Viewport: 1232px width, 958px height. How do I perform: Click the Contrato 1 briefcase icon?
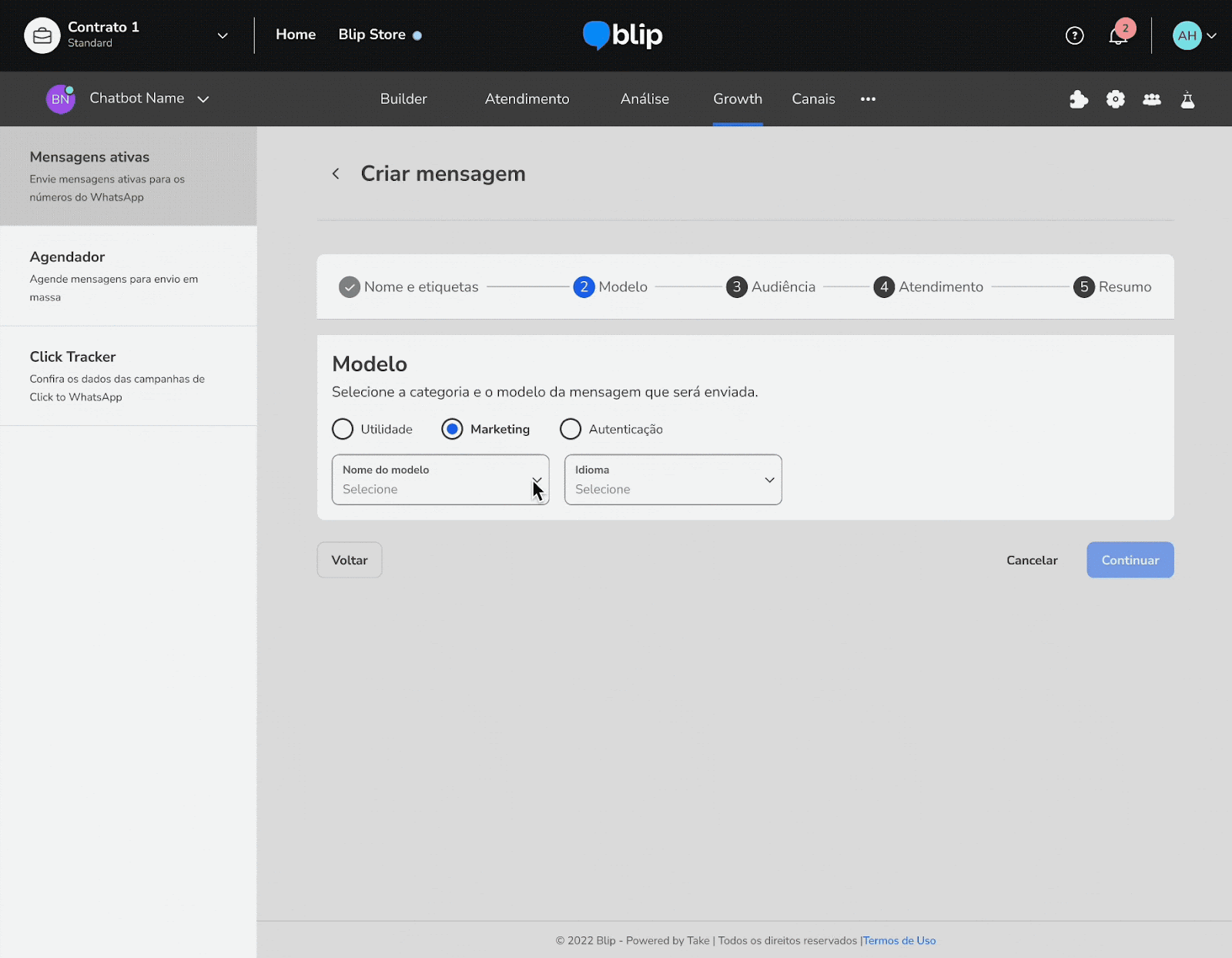pos(42,35)
